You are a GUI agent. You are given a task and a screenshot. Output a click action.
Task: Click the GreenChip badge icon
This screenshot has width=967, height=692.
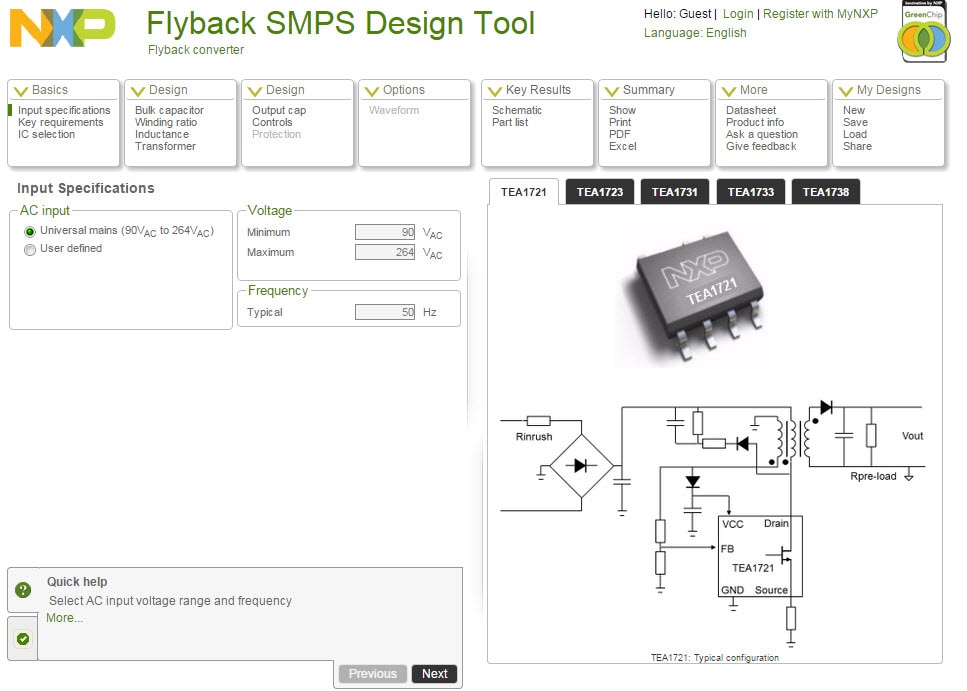tap(924, 34)
